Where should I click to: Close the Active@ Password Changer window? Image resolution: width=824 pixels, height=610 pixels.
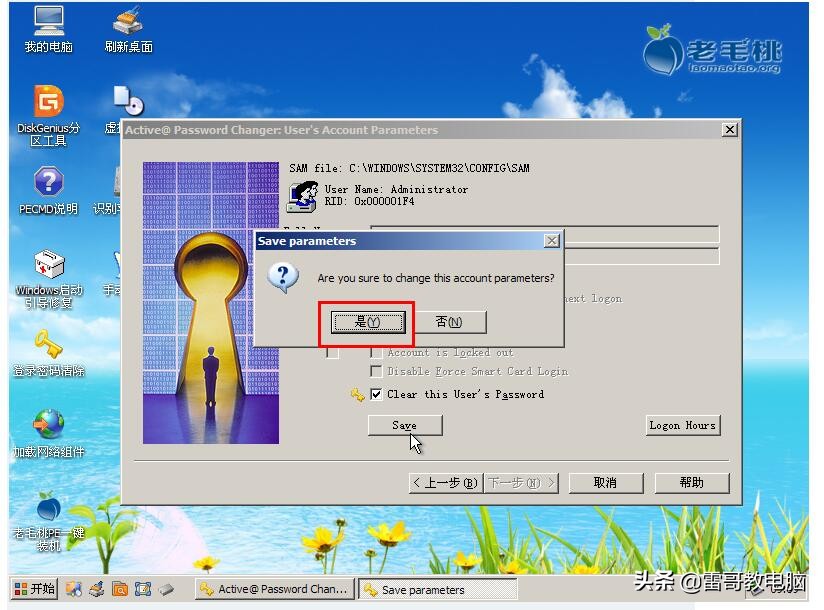coord(729,129)
